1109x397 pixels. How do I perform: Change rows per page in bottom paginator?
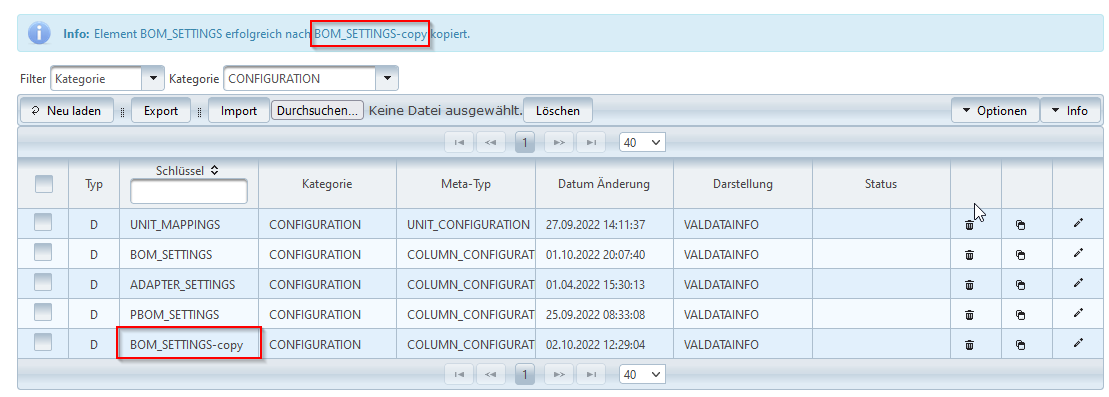(642, 374)
